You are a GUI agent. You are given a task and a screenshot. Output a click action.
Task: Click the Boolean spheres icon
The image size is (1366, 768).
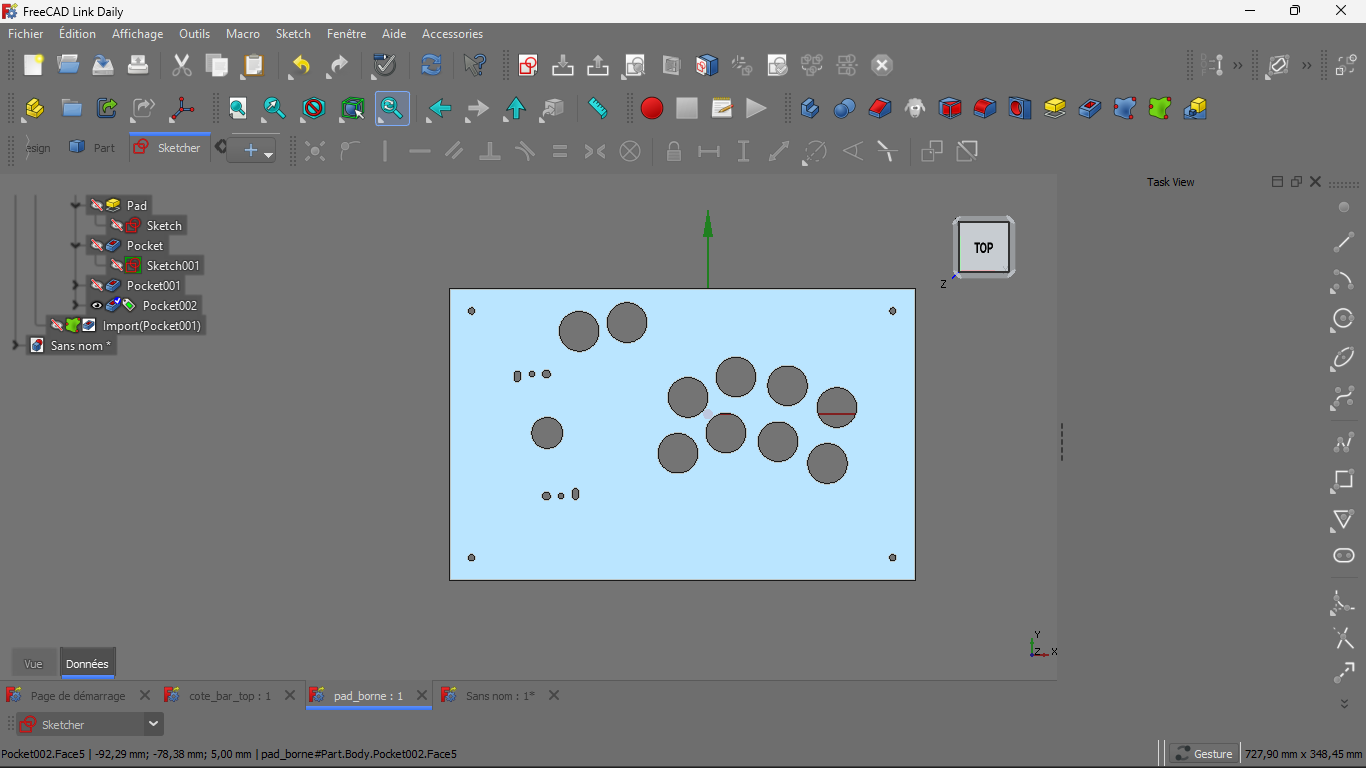coord(845,108)
